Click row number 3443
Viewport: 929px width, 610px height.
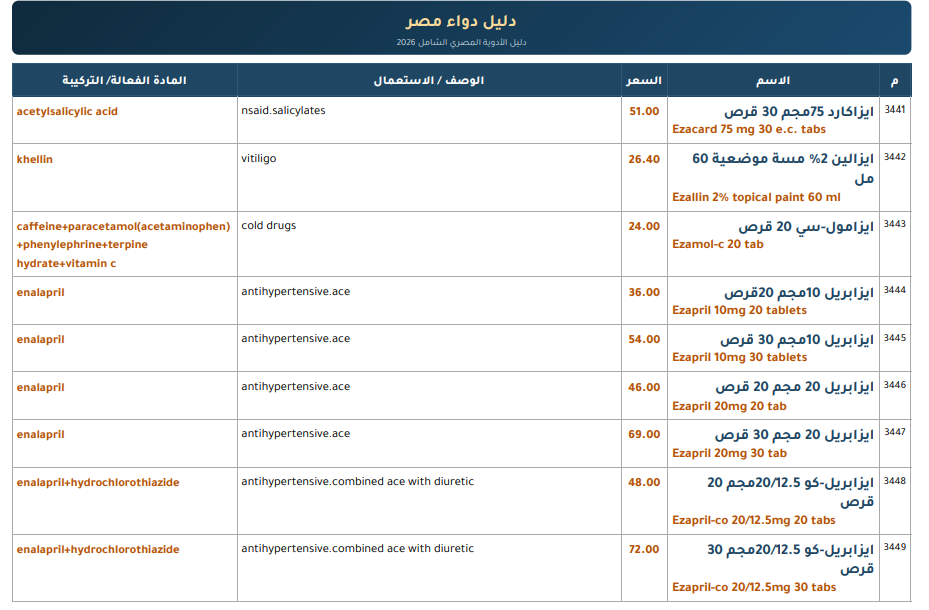(895, 224)
